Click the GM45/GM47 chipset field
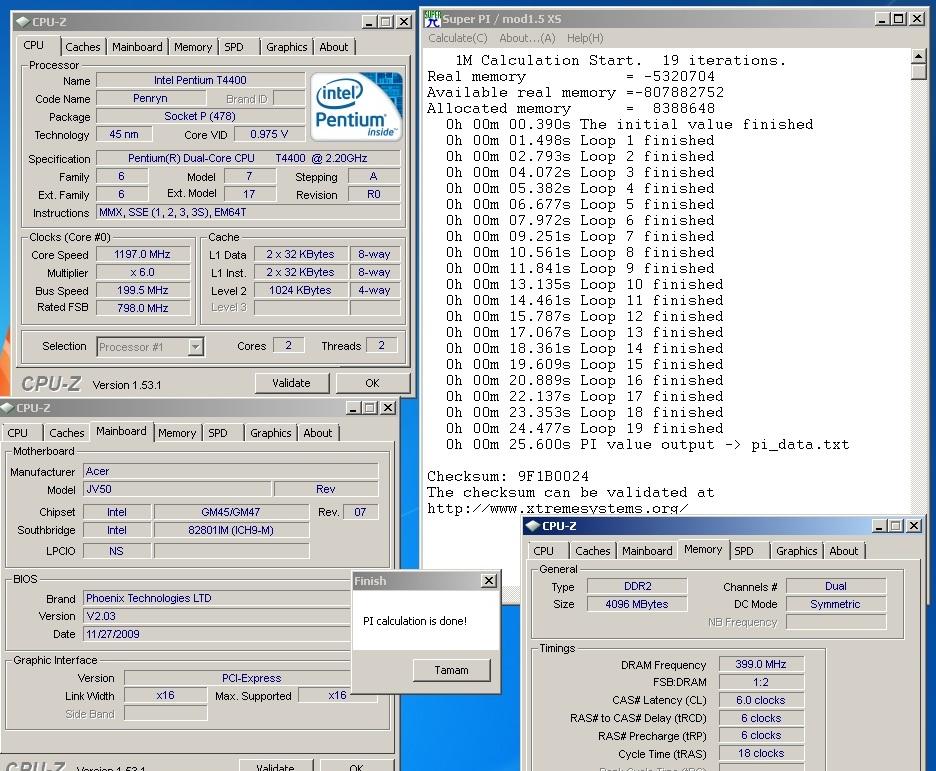 pyautogui.click(x=231, y=512)
